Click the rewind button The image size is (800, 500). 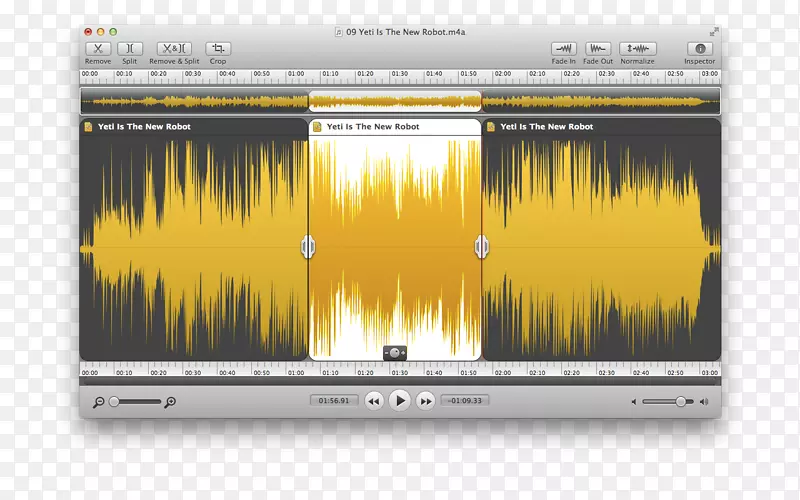pos(374,401)
